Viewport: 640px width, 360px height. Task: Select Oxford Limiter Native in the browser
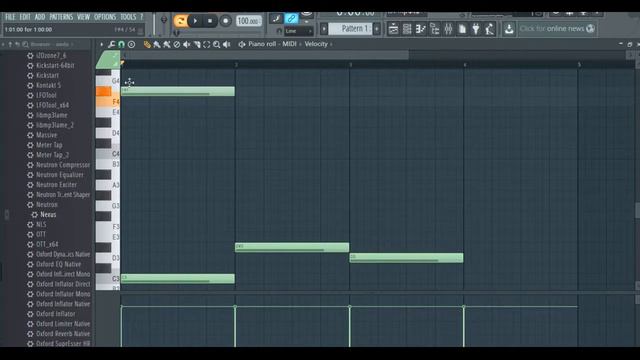coord(63,324)
